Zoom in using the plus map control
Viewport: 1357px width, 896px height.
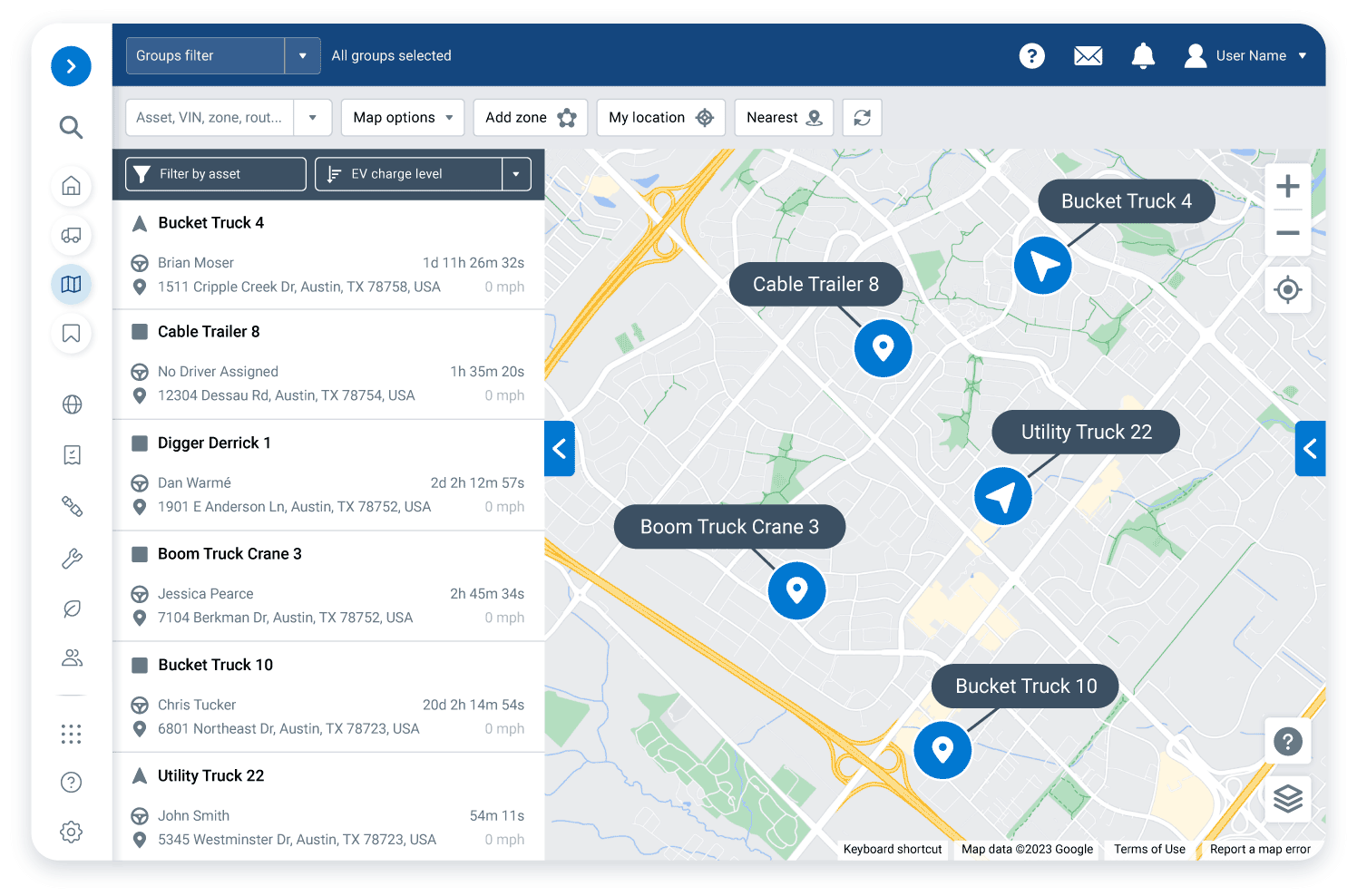click(1287, 186)
